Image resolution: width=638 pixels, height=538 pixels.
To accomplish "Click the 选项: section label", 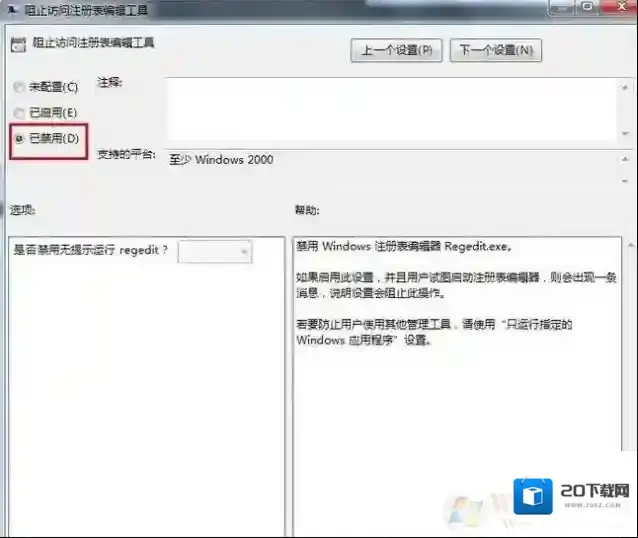I will pos(23,211).
